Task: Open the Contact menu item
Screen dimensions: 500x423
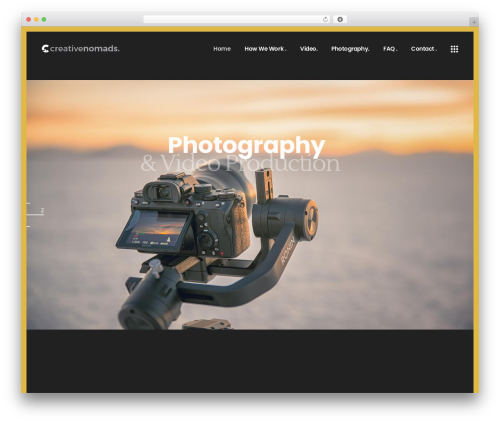Action: pyautogui.click(x=424, y=49)
